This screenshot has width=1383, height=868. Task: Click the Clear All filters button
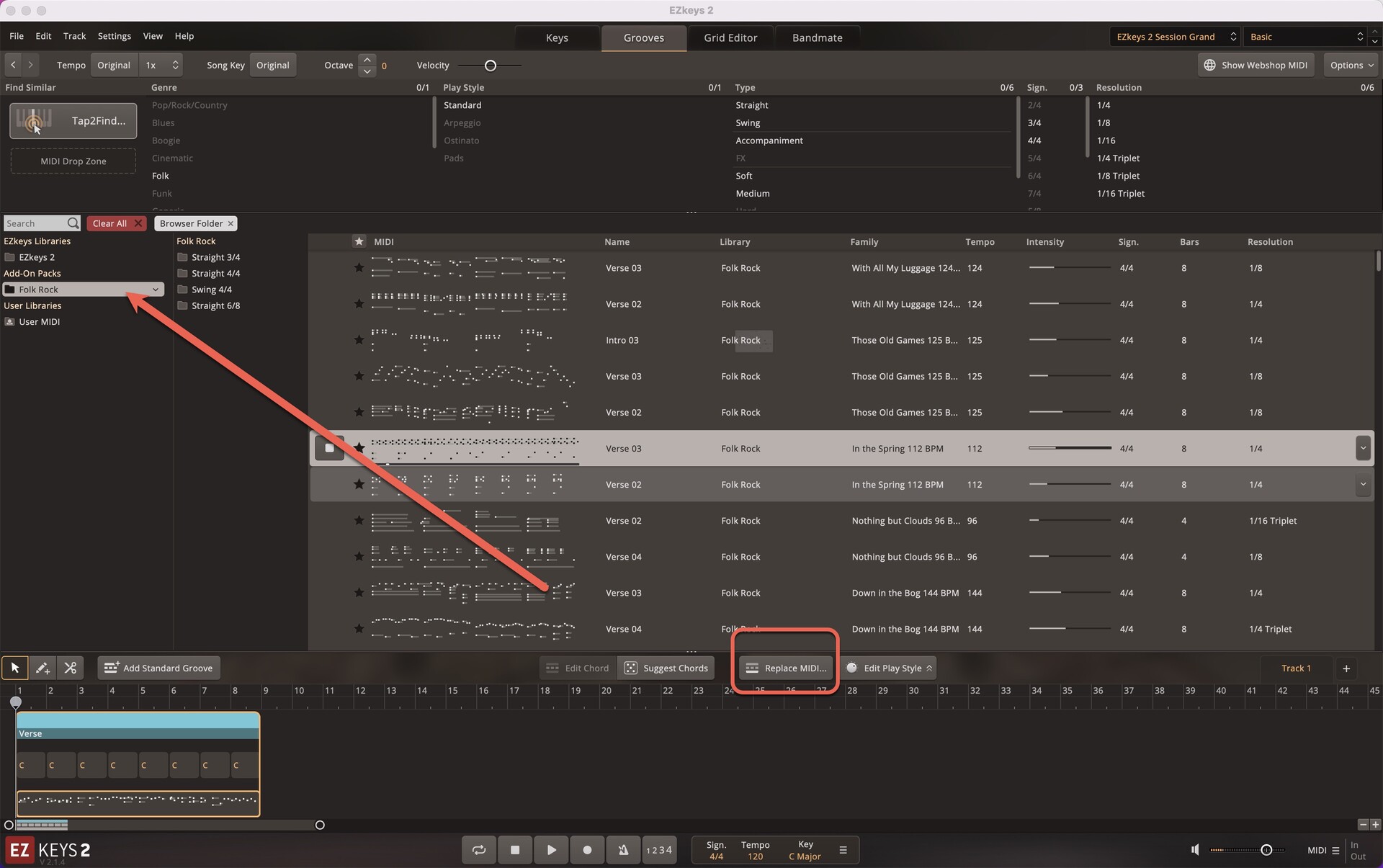[116, 223]
